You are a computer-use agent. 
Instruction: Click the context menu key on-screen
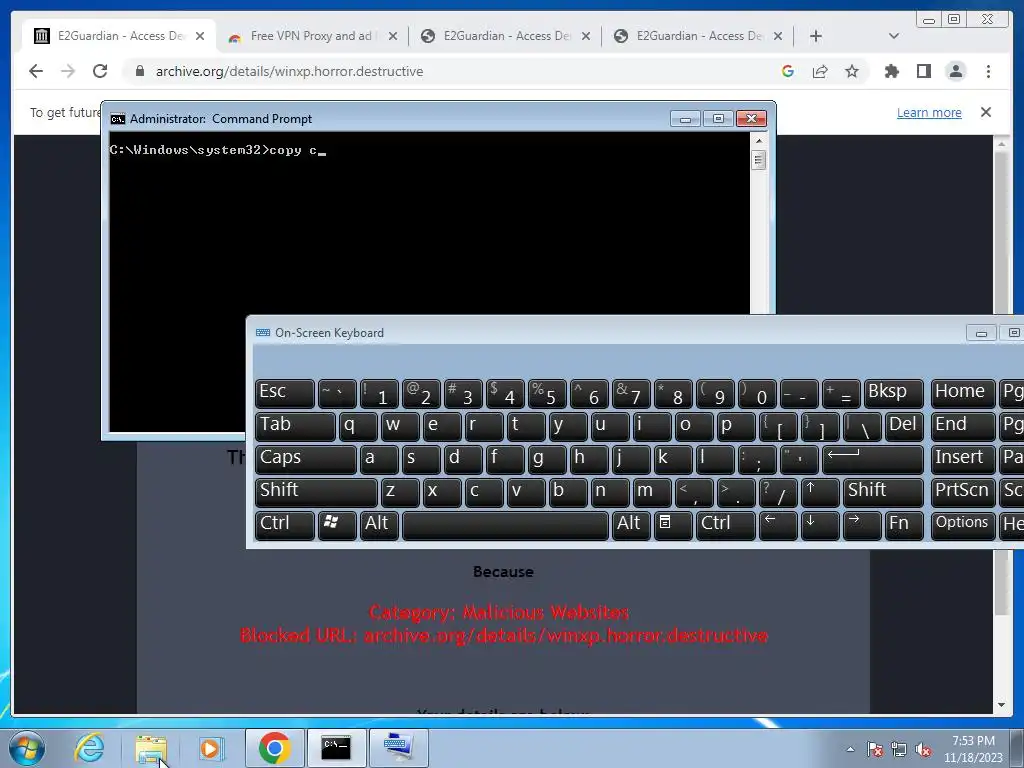pos(673,525)
